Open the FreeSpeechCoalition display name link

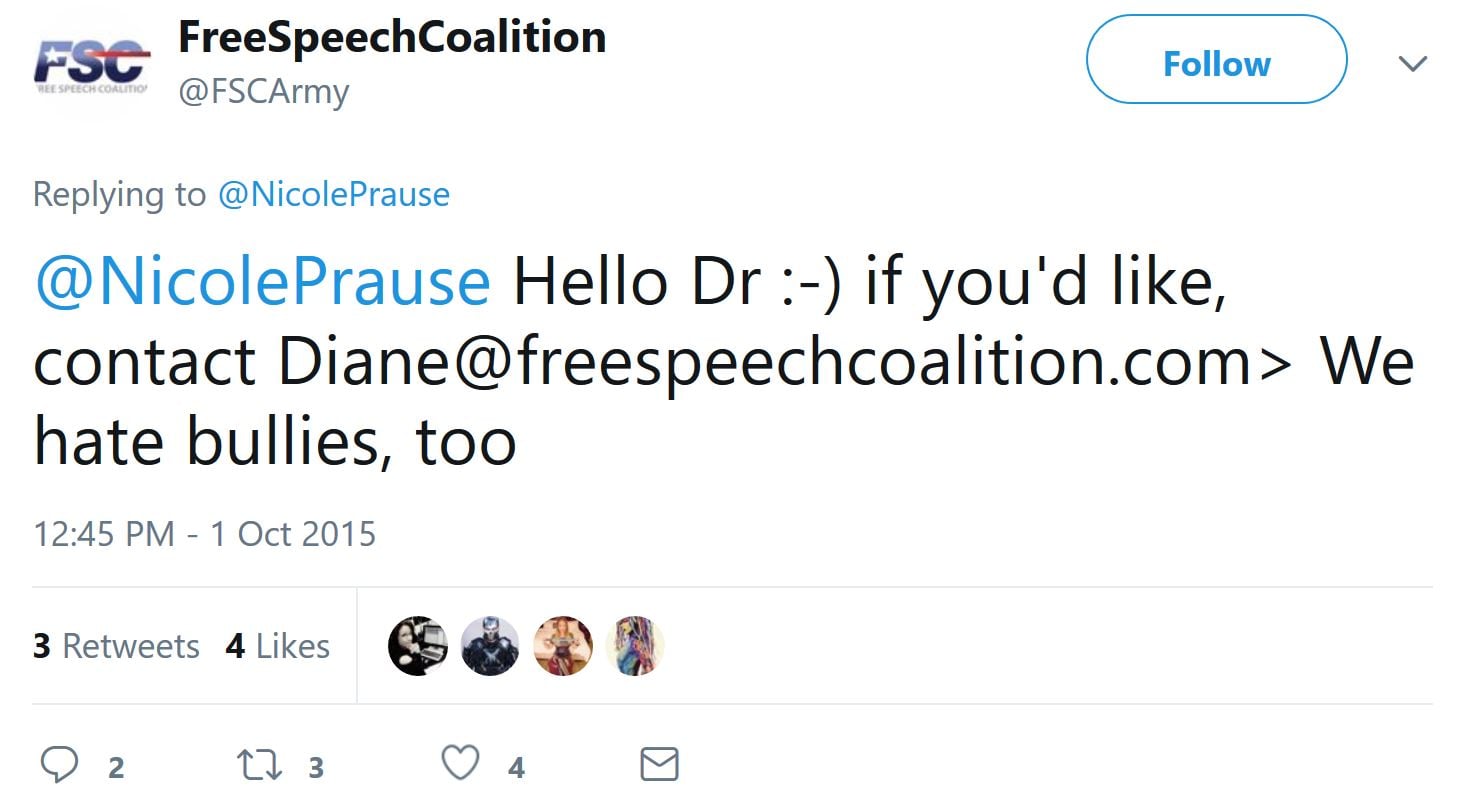coord(392,38)
